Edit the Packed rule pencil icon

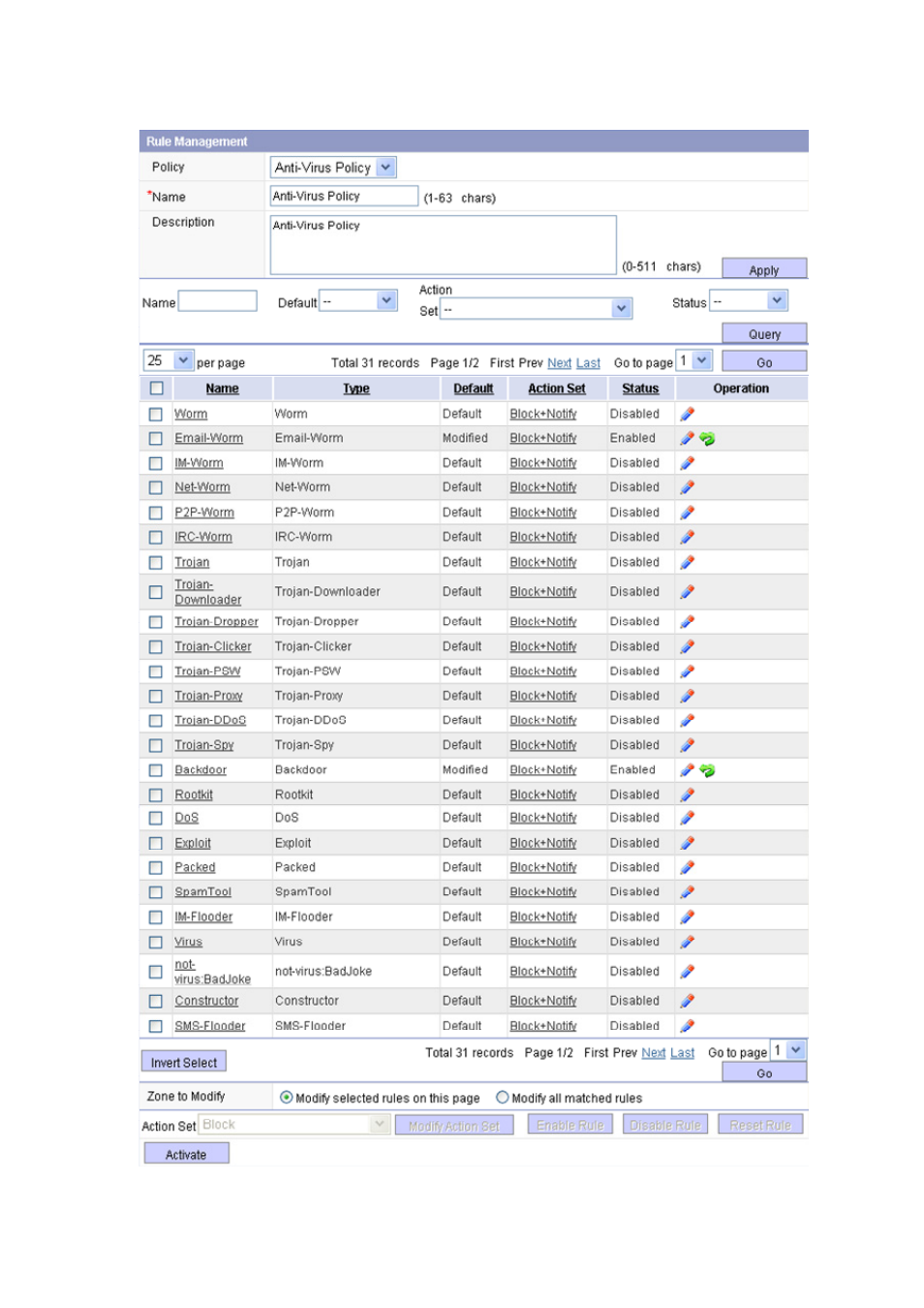point(688,867)
